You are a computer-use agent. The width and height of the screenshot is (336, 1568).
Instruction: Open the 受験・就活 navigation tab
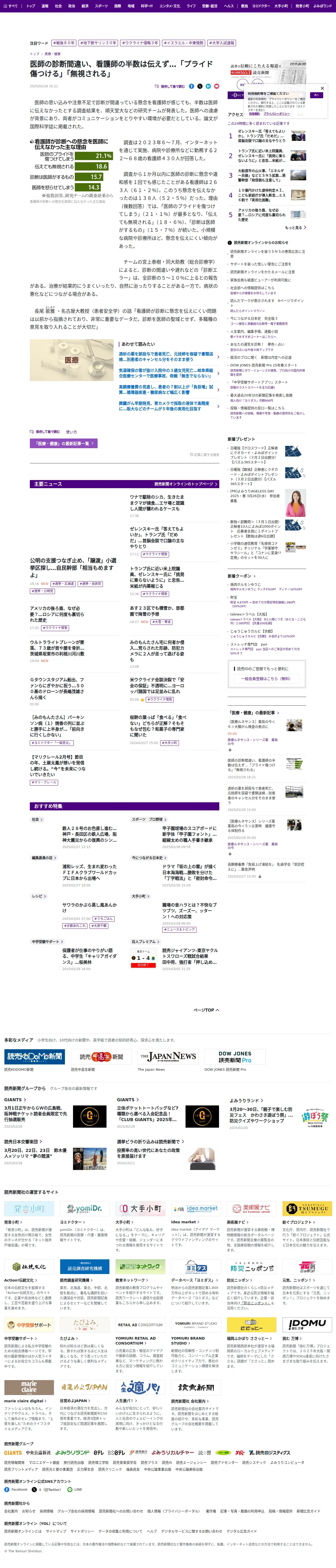[210, 5]
